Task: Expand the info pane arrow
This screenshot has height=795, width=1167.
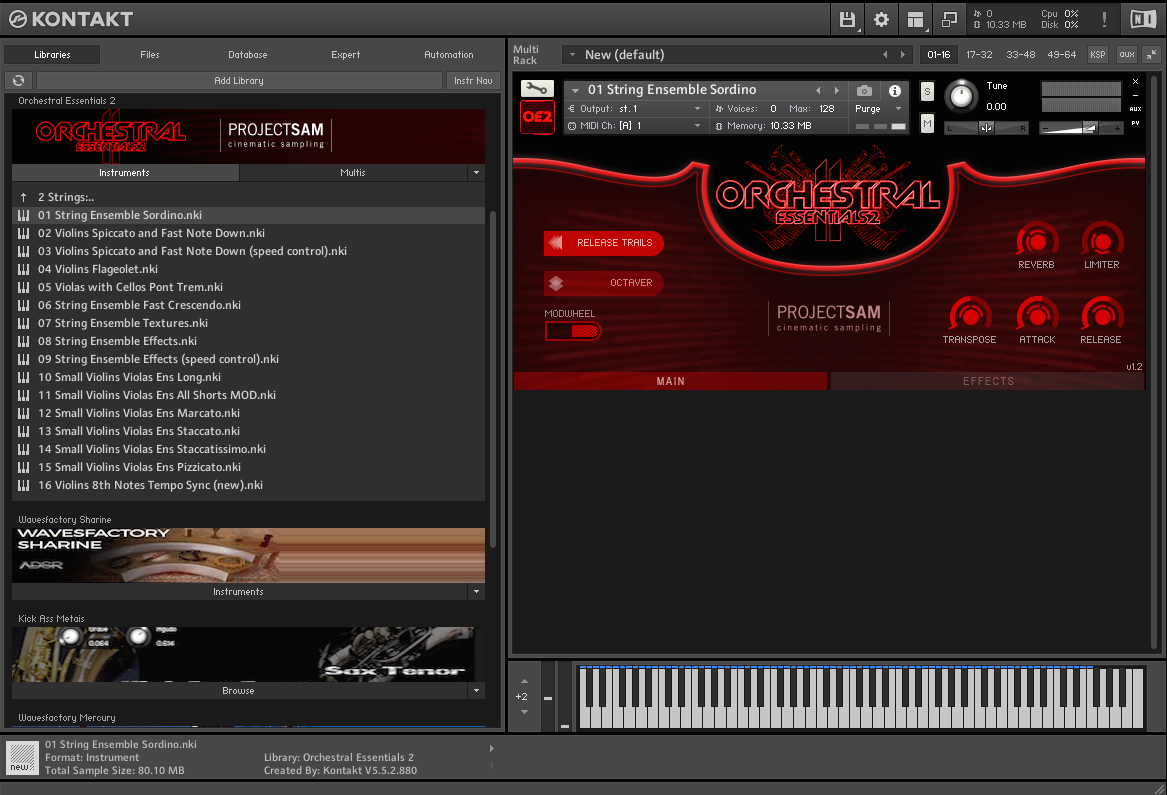Action: (x=491, y=749)
